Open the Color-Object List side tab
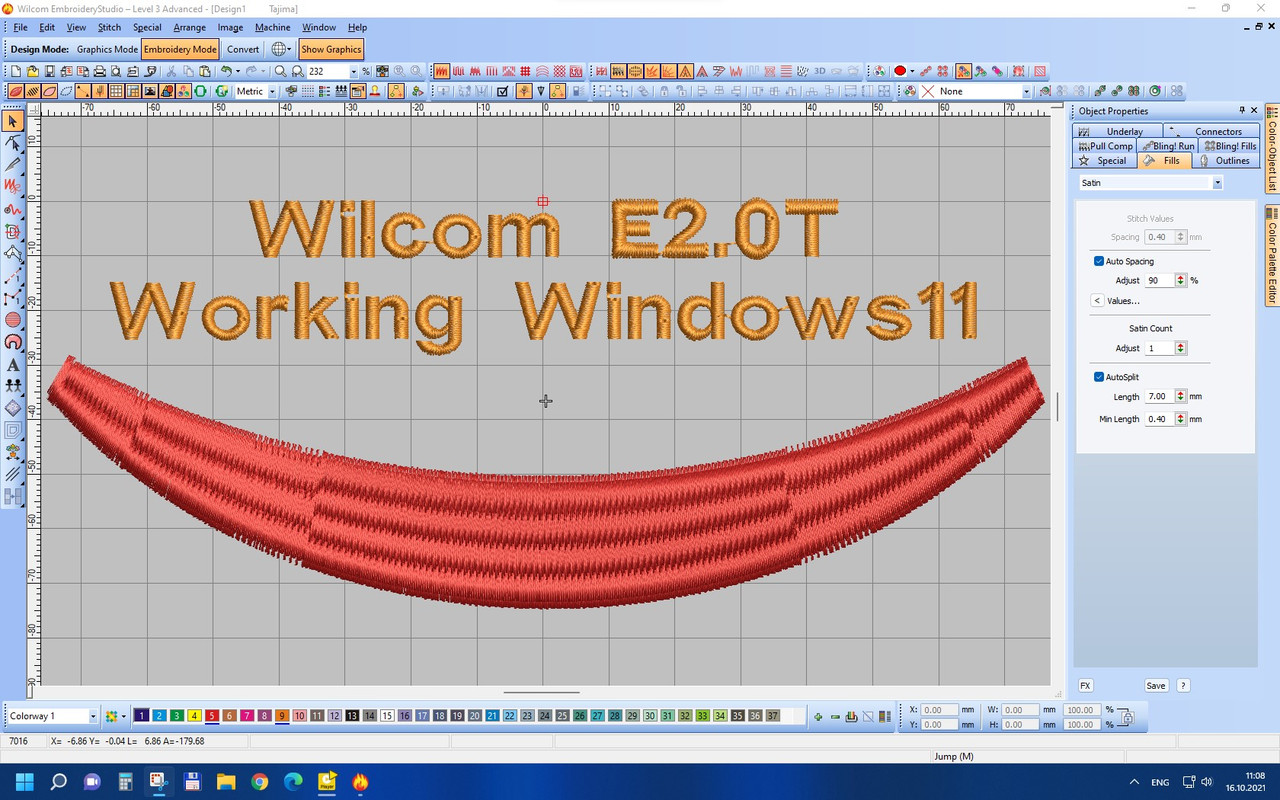The height and width of the screenshot is (800, 1280). coord(1272,150)
